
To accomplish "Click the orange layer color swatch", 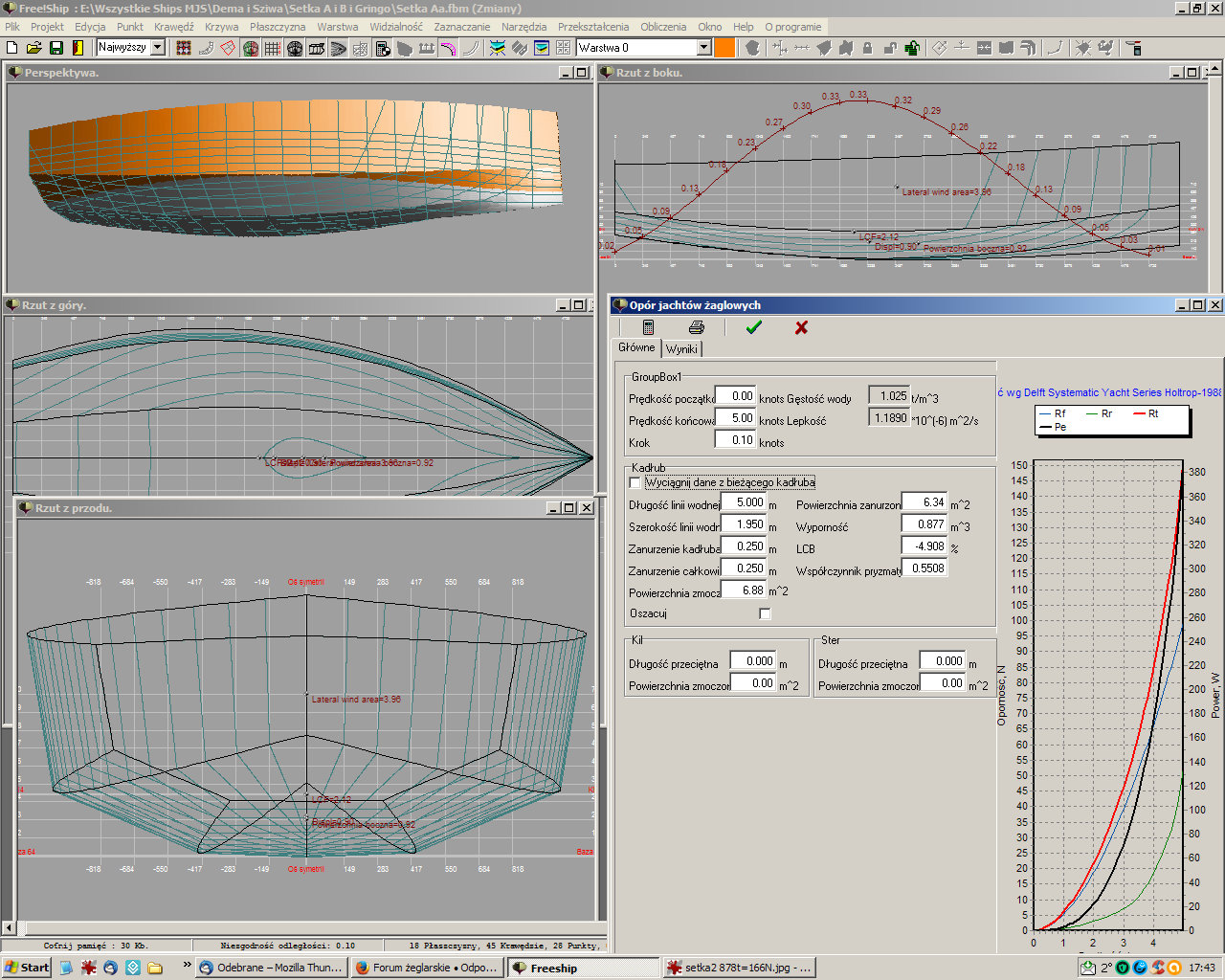I will click(x=724, y=48).
